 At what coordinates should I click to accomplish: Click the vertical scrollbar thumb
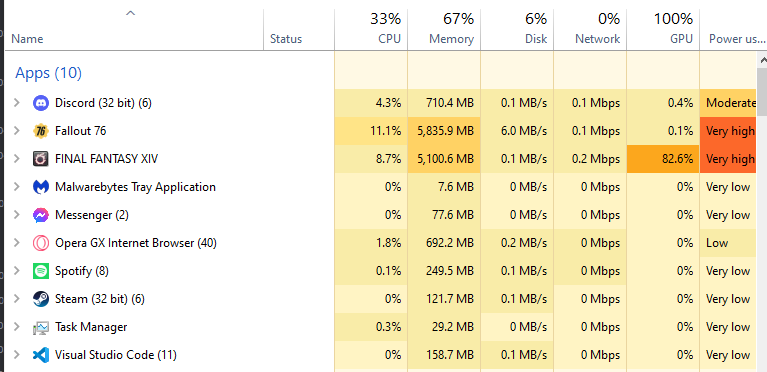[762, 92]
